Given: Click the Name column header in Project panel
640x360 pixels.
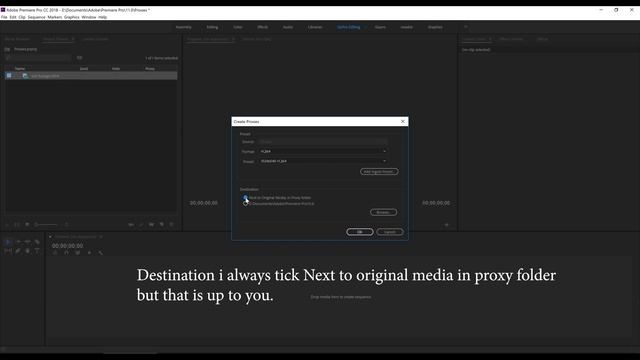Looking at the screenshot, I should (20, 69).
